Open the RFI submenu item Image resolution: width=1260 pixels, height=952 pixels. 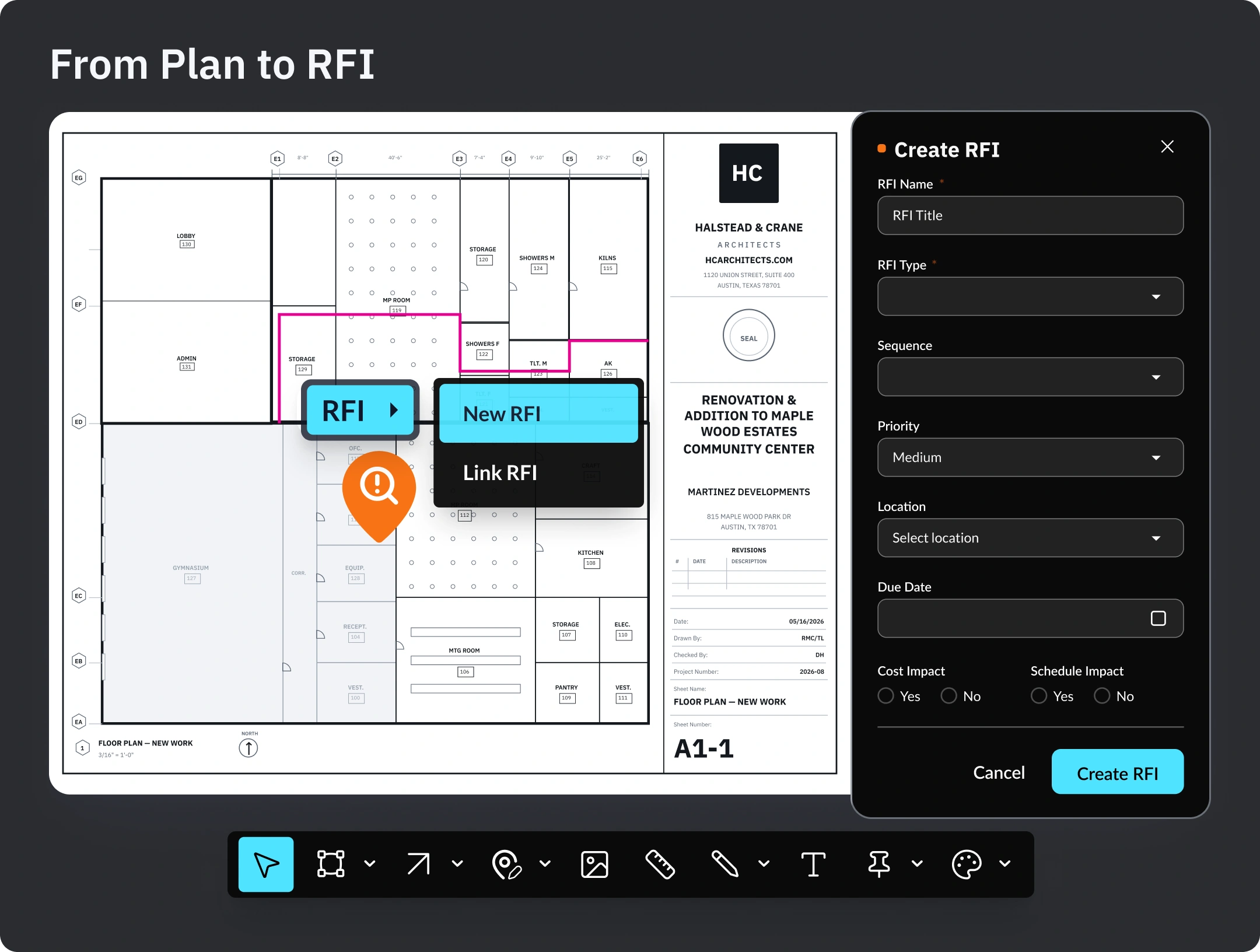click(x=360, y=411)
